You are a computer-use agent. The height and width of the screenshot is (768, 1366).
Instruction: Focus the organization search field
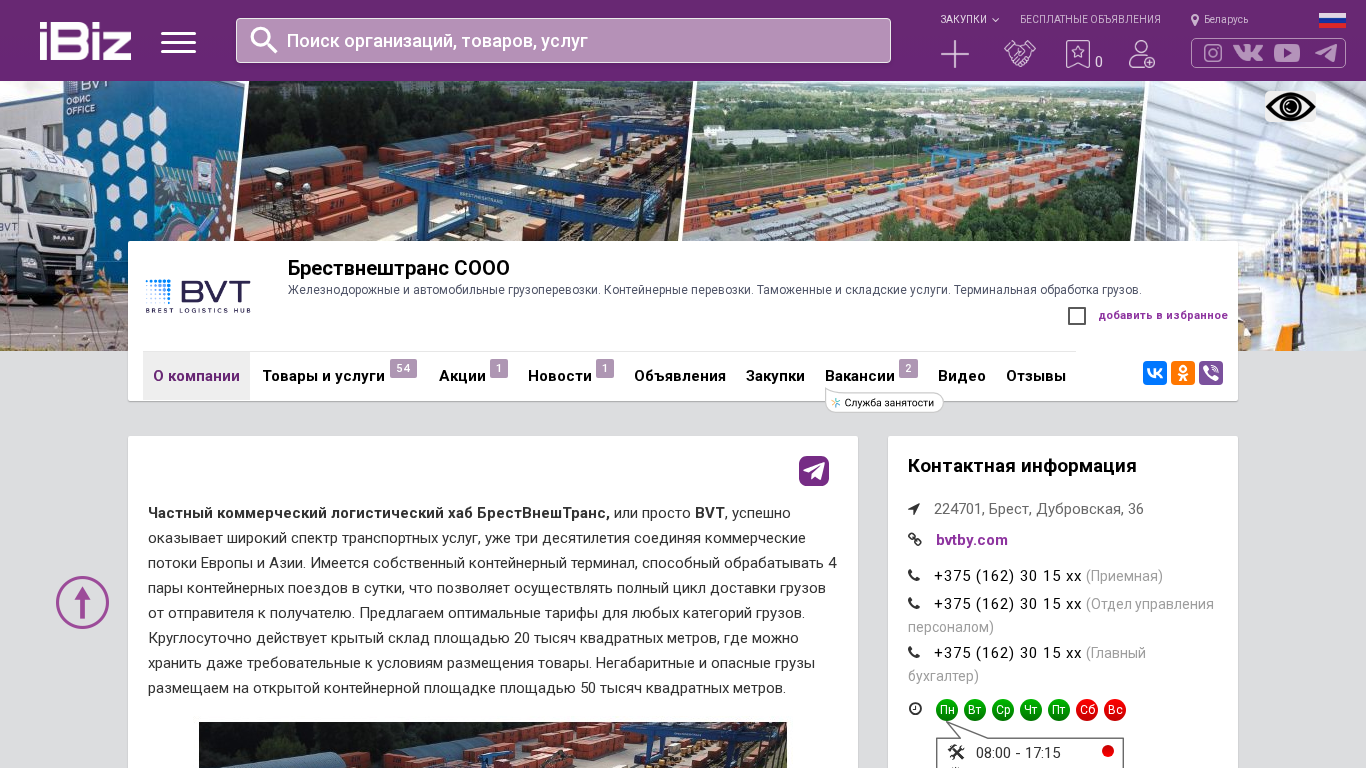563,40
